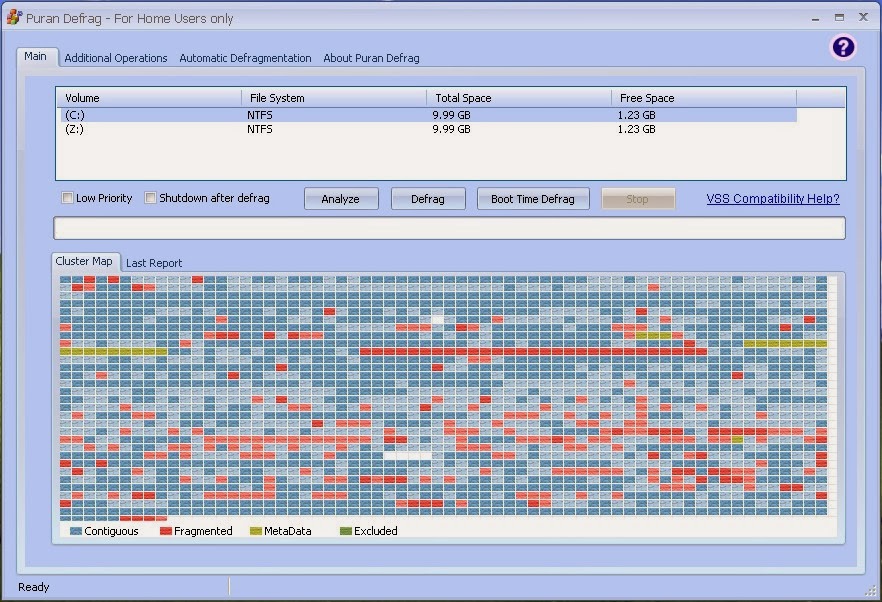
Task: Switch to the Last Report tab
Action: [x=154, y=263]
